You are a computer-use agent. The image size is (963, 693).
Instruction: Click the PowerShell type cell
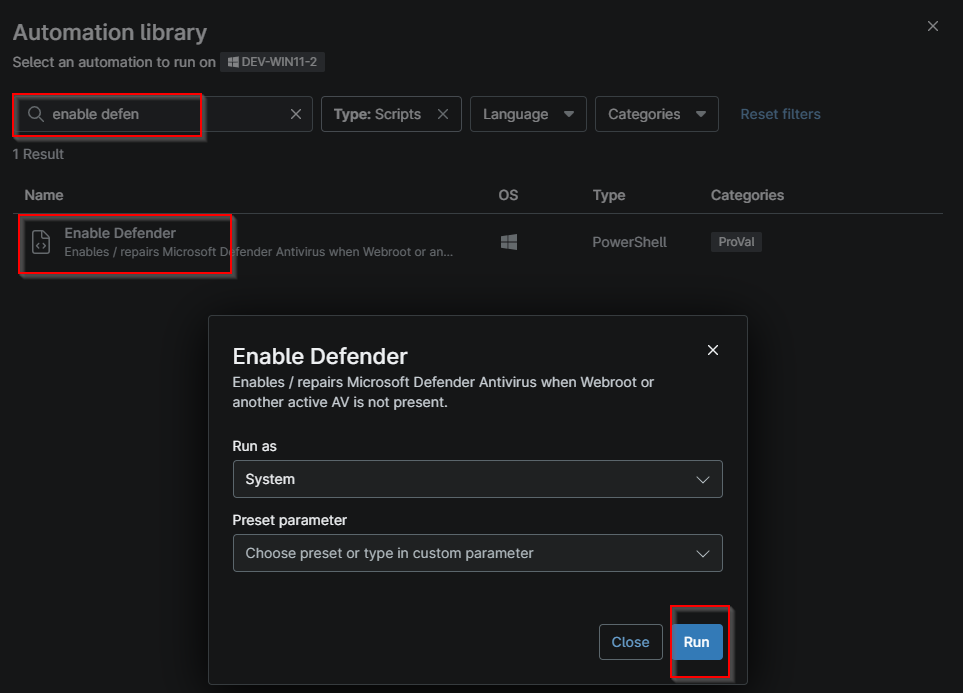coord(630,242)
